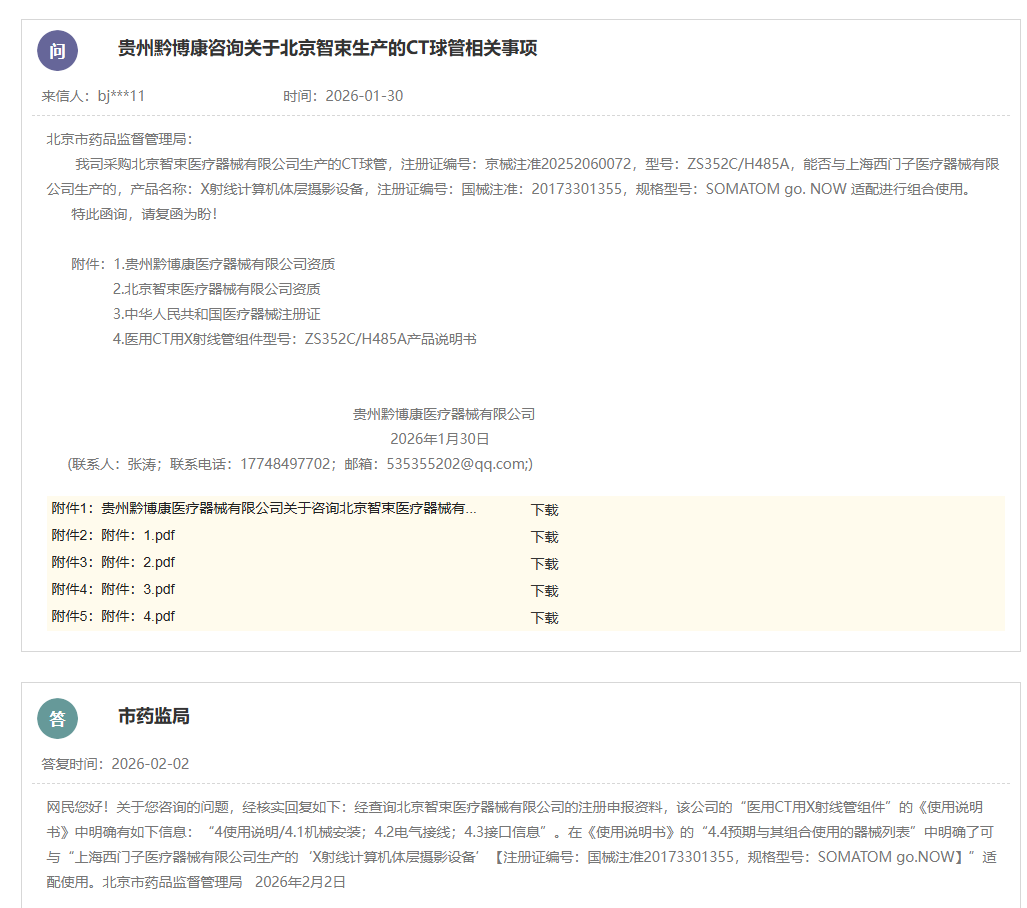
Task: Download 附件1 from the attachment list
Action: [x=544, y=509]
